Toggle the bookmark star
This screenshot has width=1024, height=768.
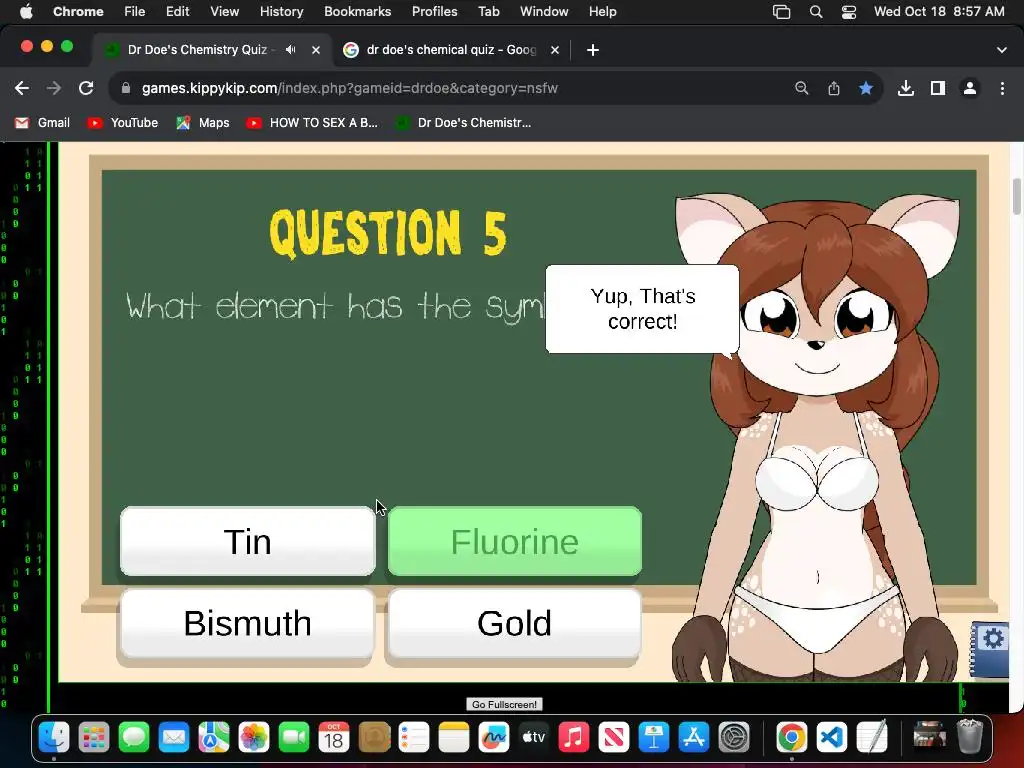866,88
